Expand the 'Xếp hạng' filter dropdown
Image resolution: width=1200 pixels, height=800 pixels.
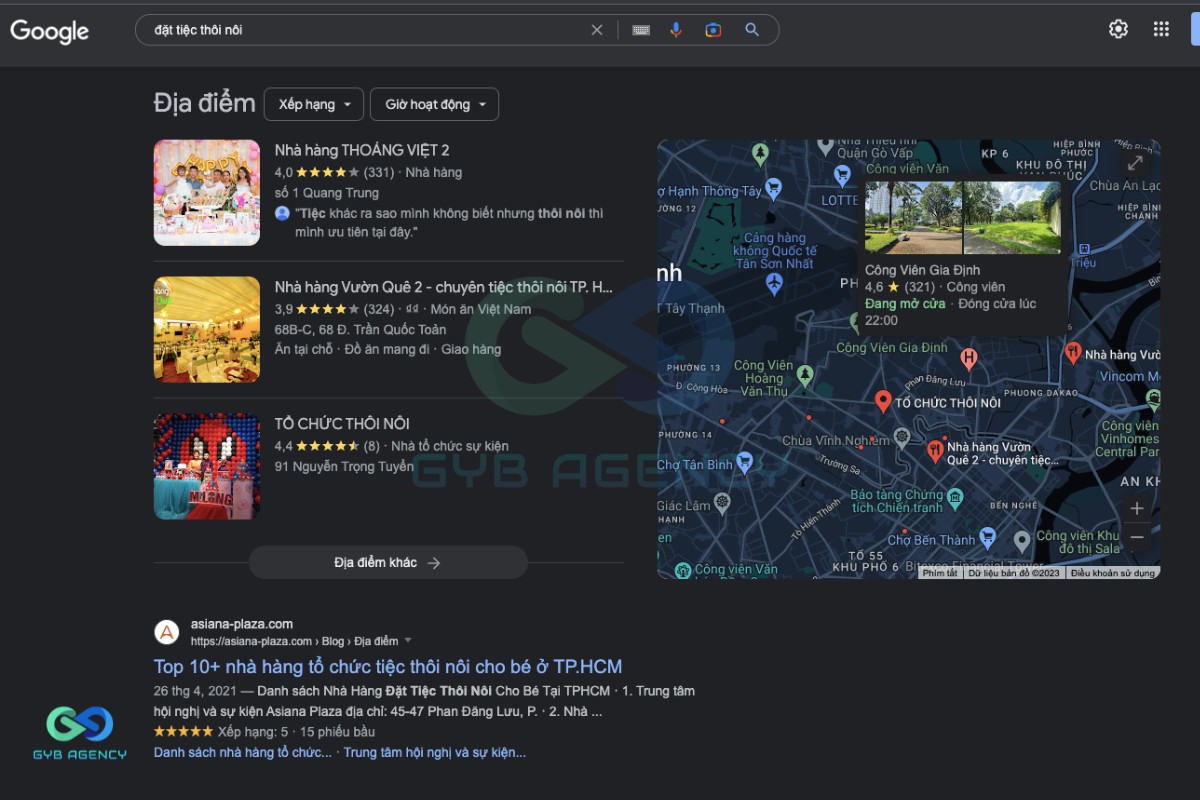(x=314, y=104)
